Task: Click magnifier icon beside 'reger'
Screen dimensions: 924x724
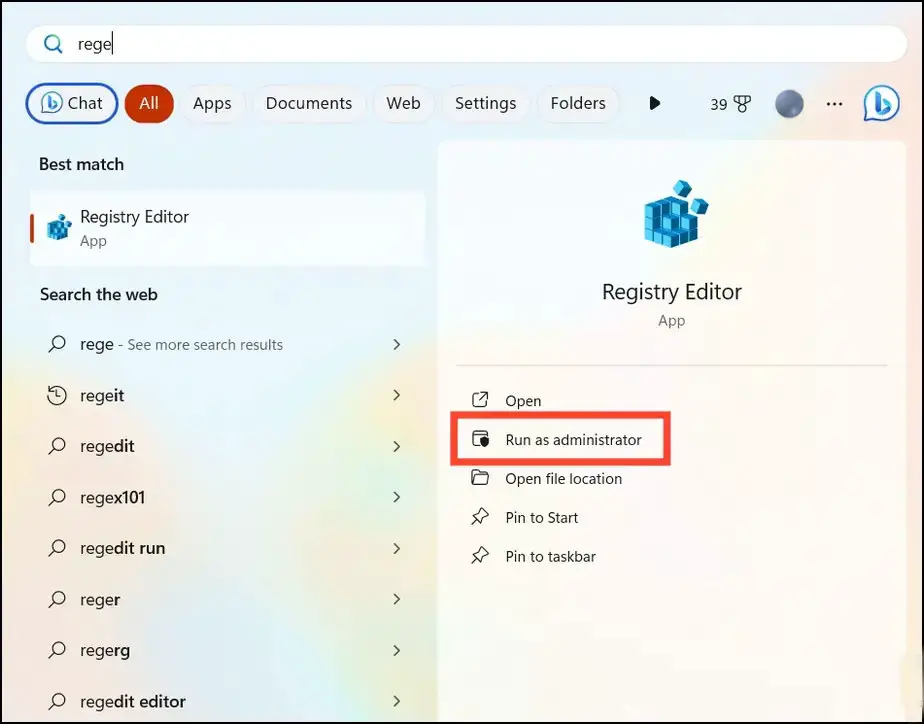Action: pos(57,599)
